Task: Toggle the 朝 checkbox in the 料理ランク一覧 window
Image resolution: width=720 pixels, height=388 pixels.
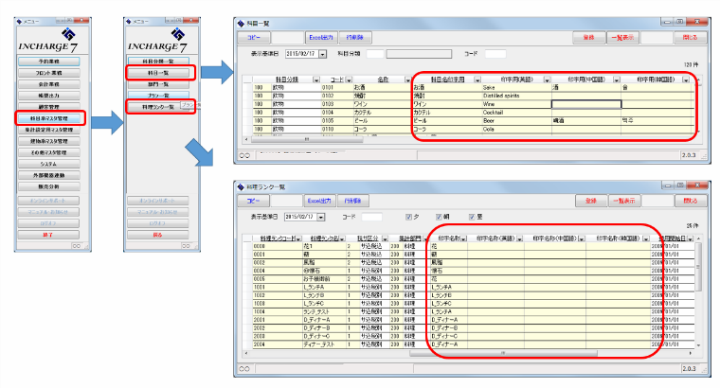Action: click(x=439, y=217)
